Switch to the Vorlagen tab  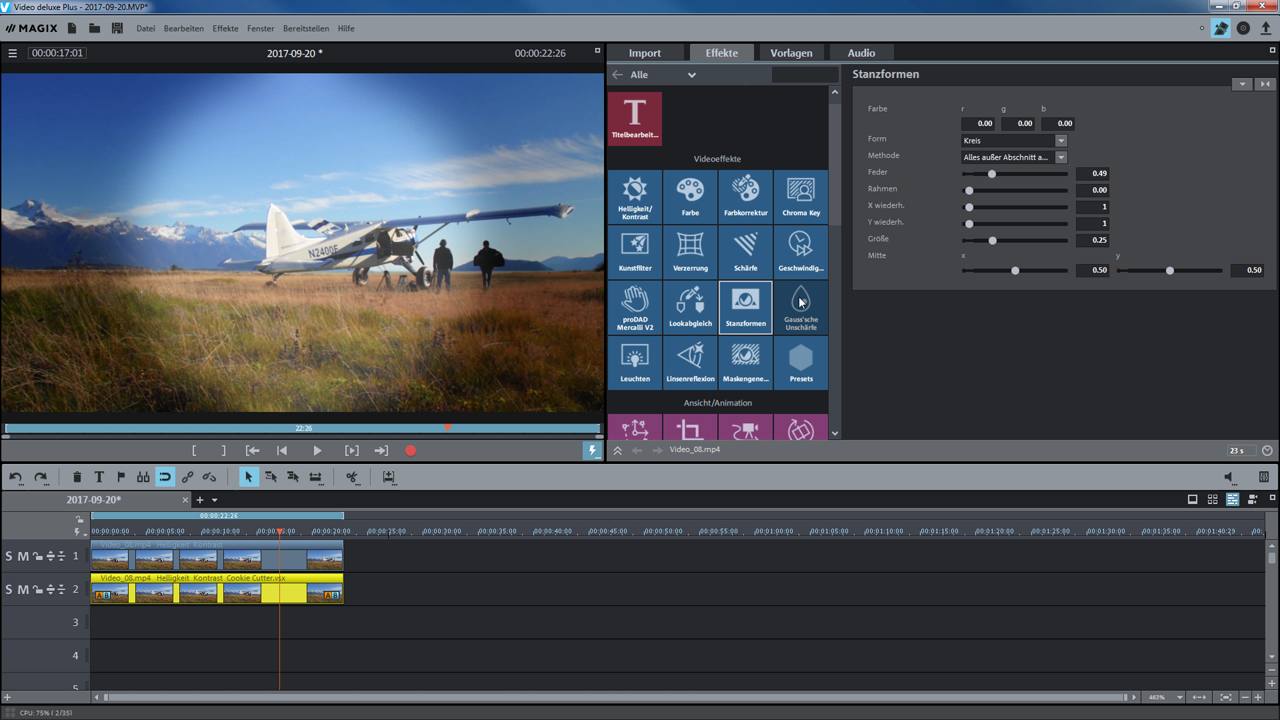pos(791,53)
